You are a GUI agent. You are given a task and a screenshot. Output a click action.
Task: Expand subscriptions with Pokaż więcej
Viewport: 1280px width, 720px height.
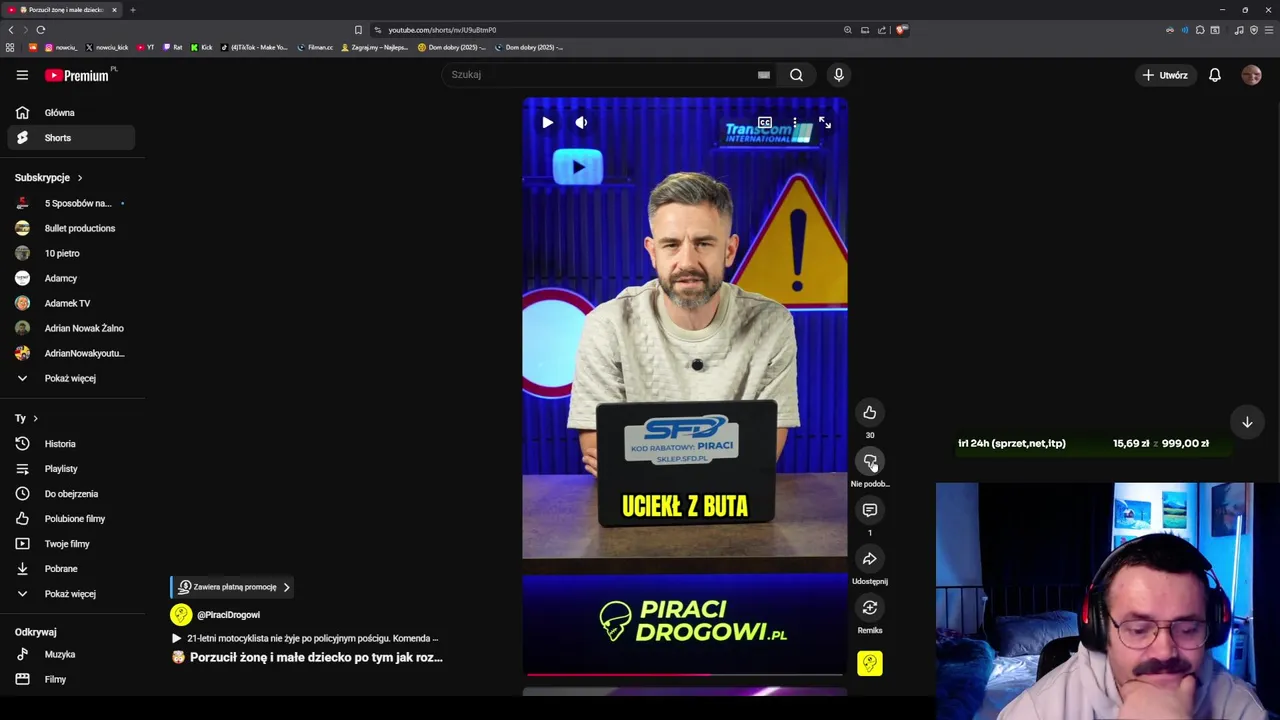71,378
